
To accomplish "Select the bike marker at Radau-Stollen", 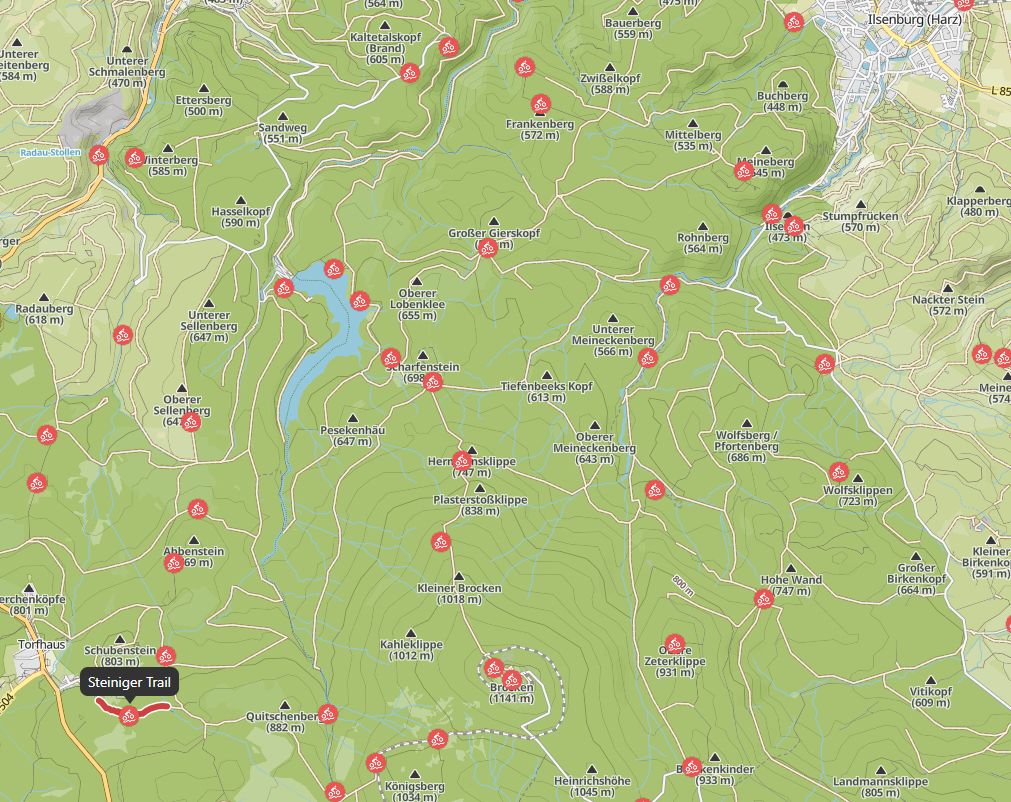I will click(x=99, y=155).
